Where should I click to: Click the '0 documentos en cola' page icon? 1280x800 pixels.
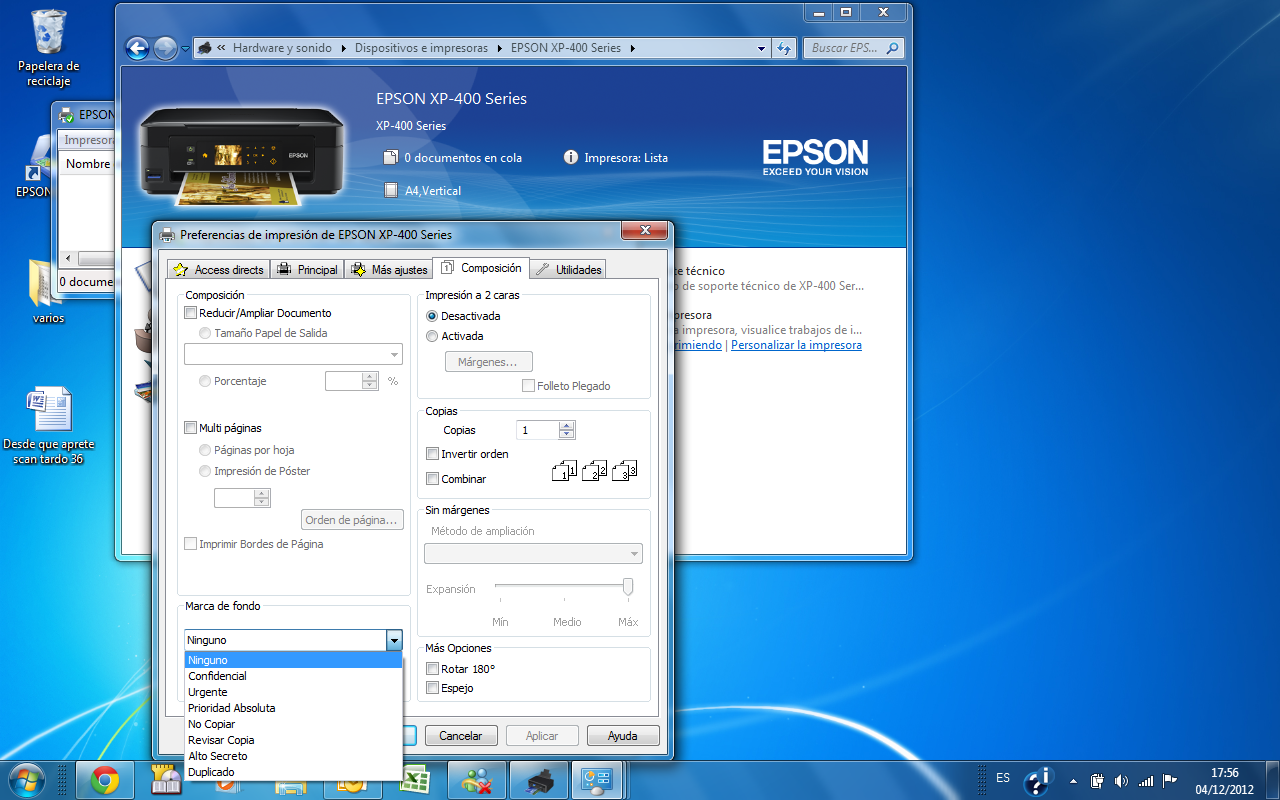click(391, 157)
